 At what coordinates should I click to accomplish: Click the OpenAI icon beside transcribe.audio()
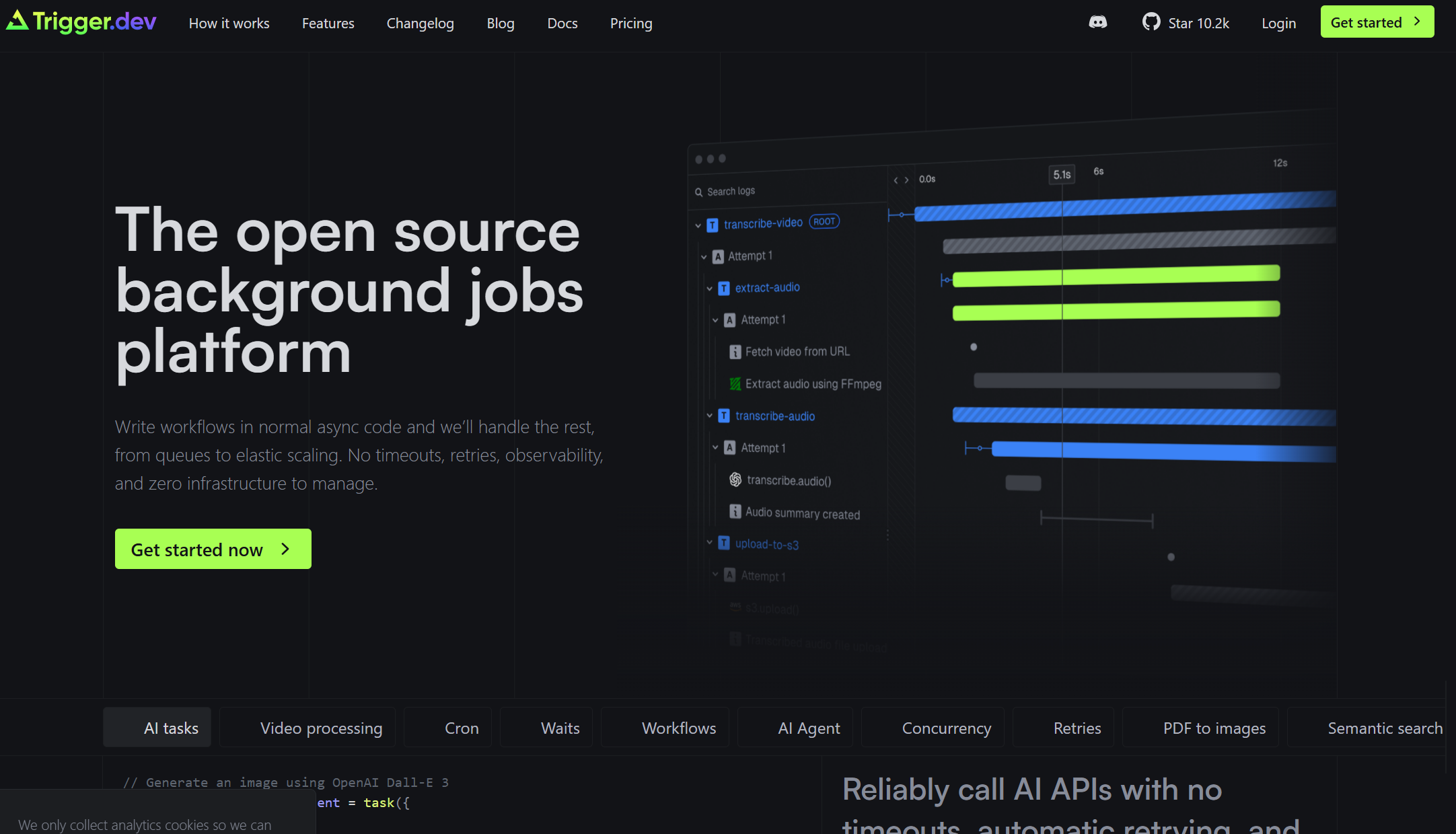click(x=735, y=480)
